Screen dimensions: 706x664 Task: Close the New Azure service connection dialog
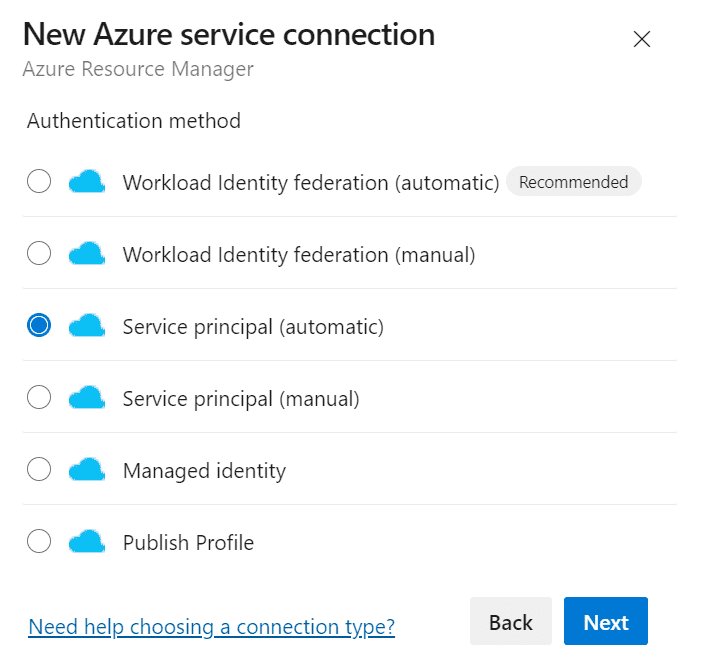[x=642, y=39]
